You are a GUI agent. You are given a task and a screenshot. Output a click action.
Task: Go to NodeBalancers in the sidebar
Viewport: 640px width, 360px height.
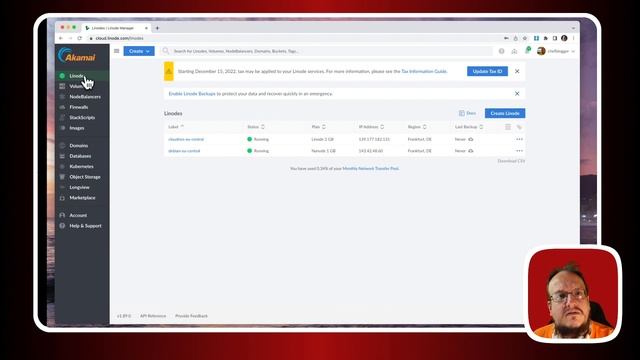tap(82, 97)
